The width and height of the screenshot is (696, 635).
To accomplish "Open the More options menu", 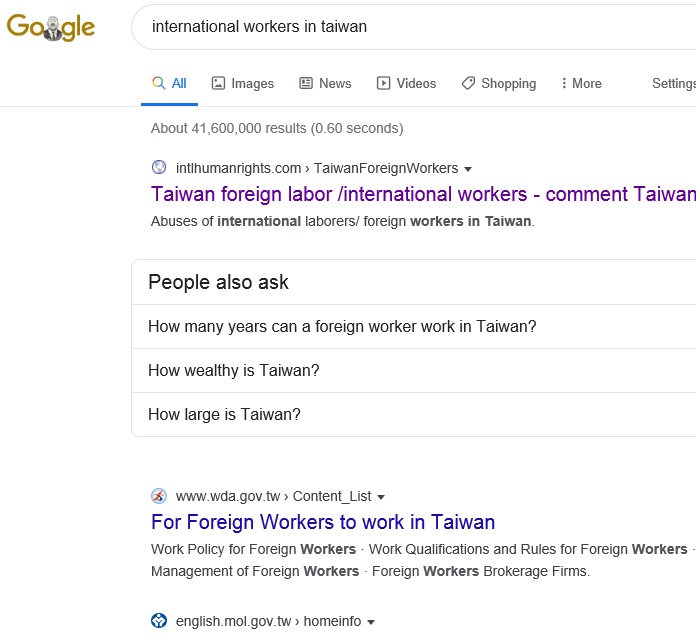I will click(x=581, y=84).
